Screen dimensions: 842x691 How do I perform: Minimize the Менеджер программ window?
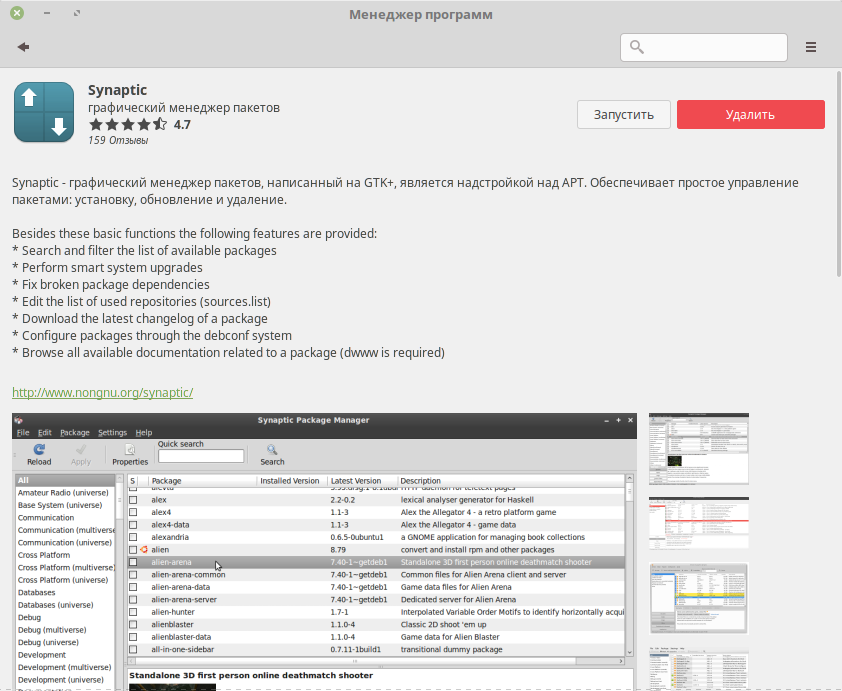(x=47, y=13)
